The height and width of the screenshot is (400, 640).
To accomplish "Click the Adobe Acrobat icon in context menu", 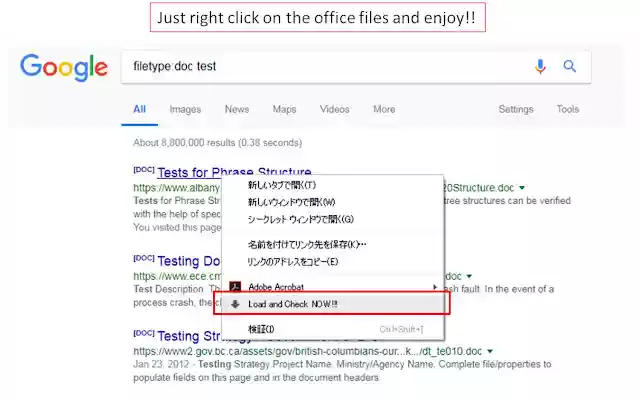I will (235, 287).
